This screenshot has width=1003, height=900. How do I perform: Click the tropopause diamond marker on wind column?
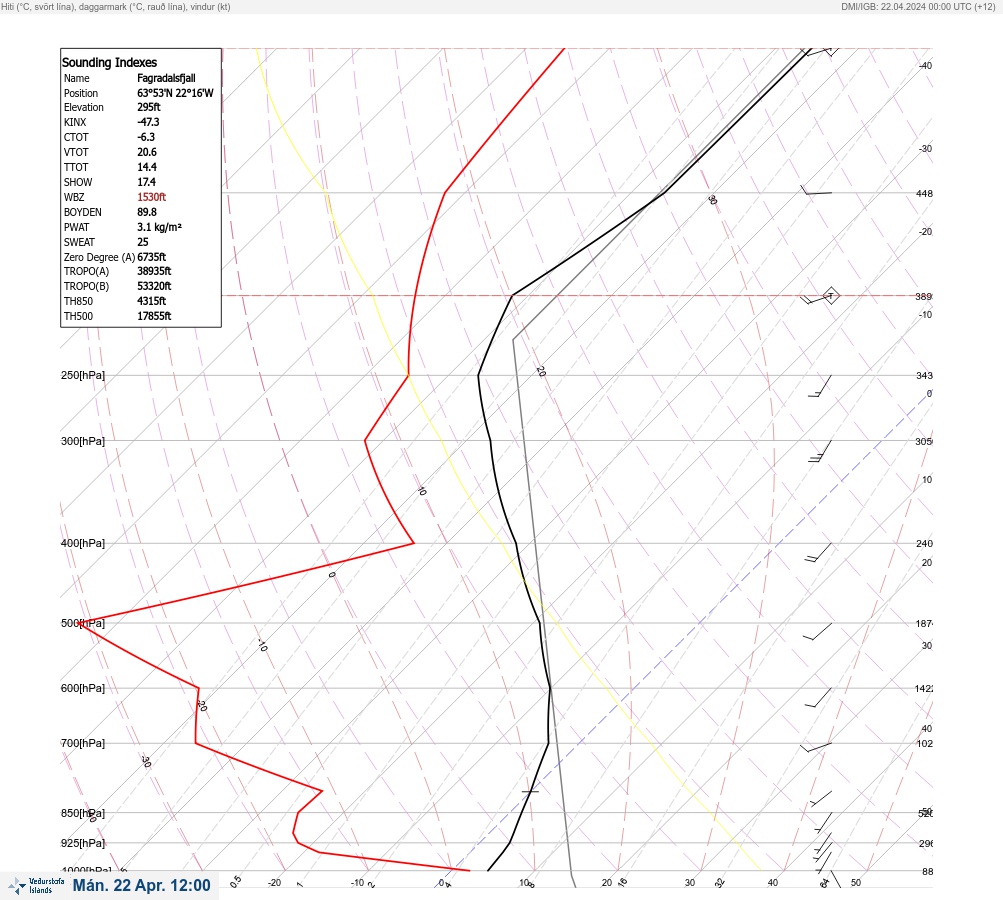click(830, 296)
